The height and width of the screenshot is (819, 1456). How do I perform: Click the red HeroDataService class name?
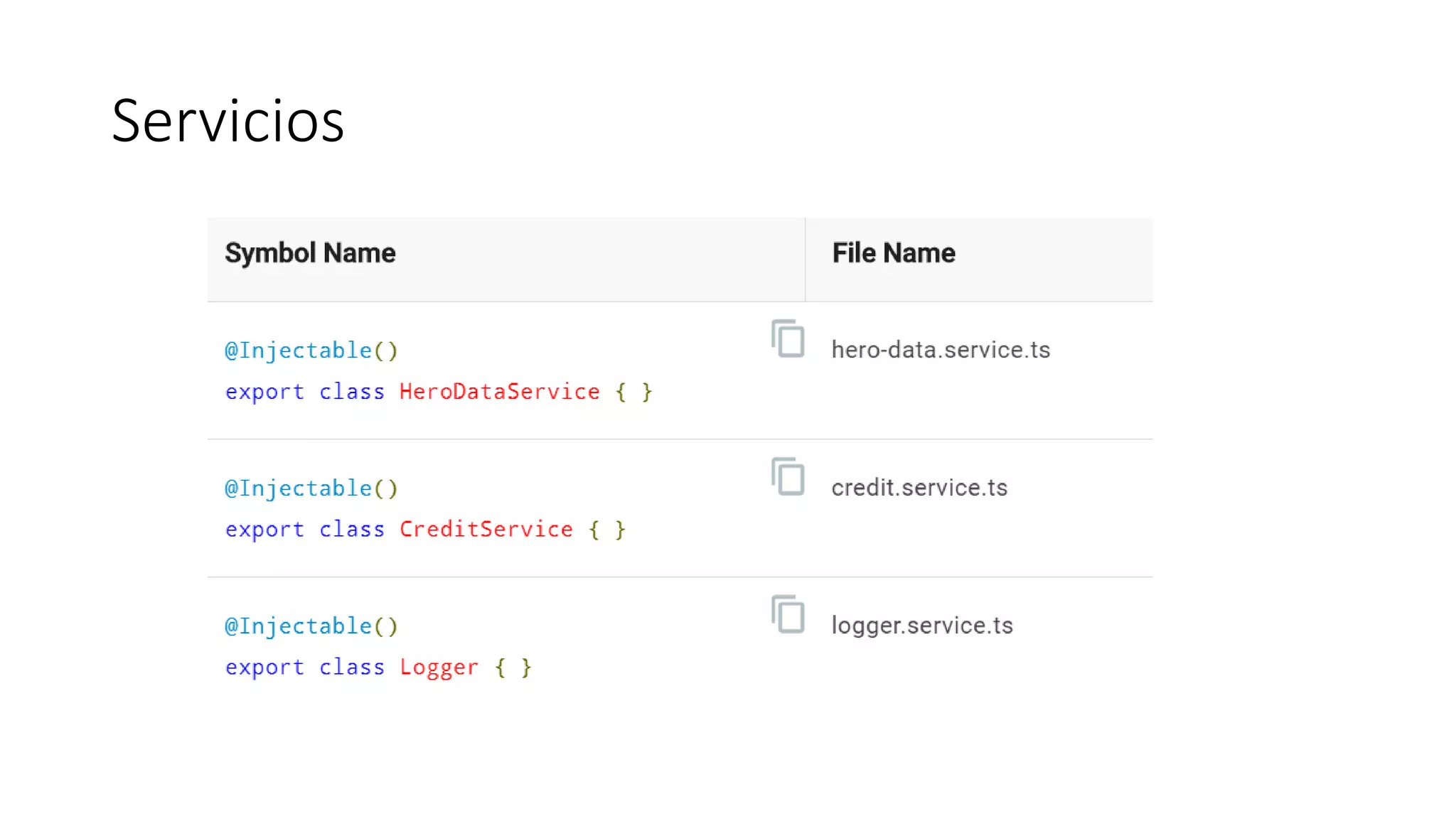pos(499,392)
